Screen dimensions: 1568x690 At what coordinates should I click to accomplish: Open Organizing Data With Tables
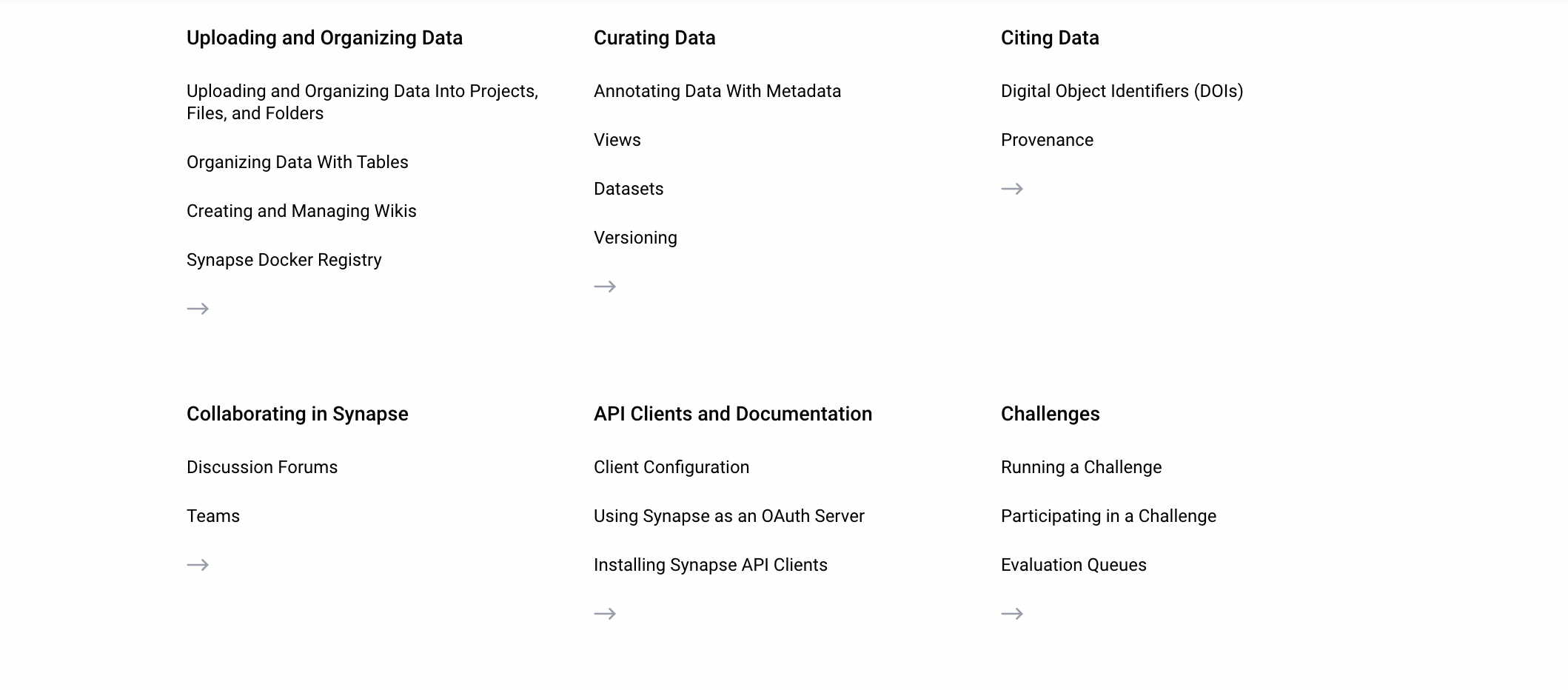[298, 162]
